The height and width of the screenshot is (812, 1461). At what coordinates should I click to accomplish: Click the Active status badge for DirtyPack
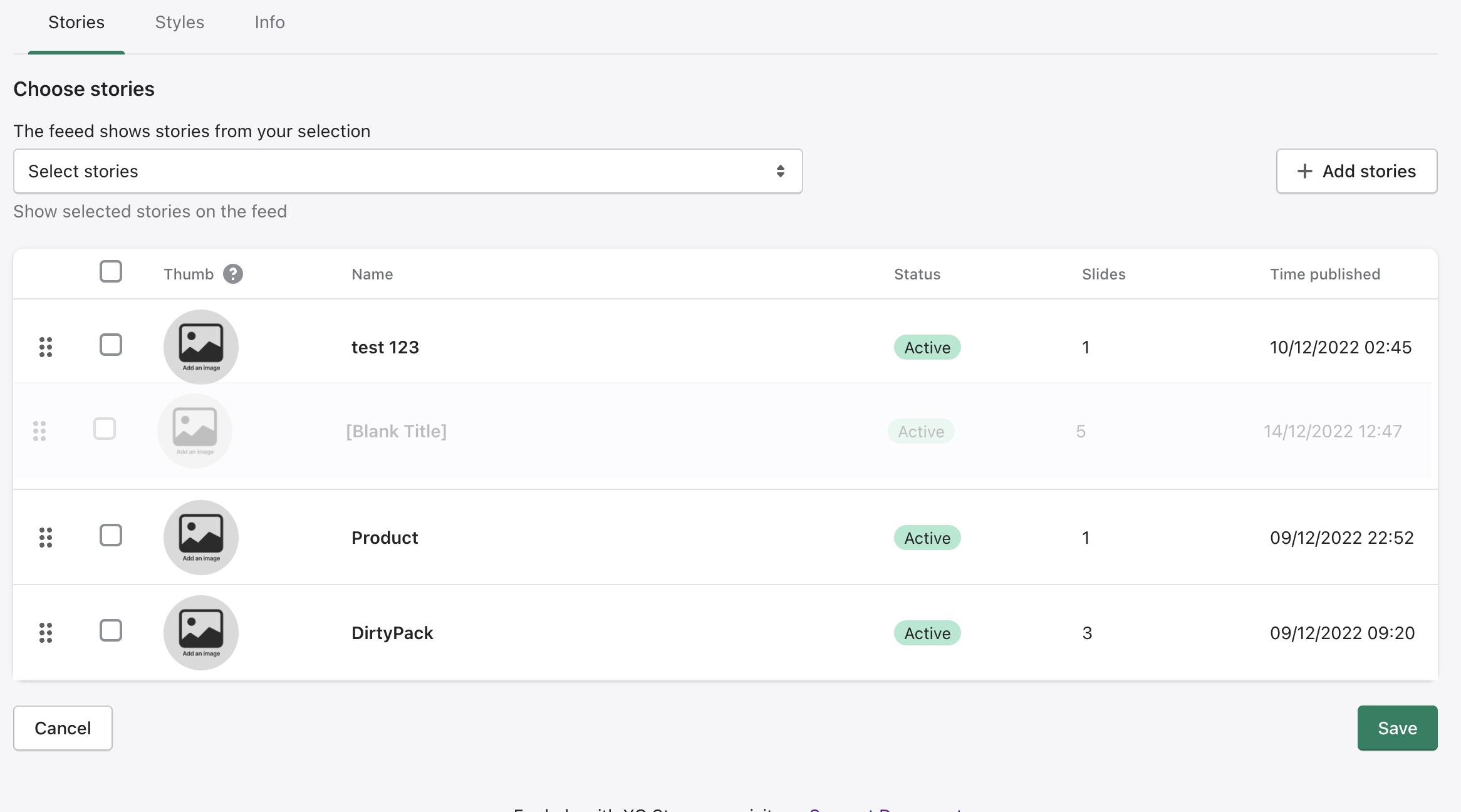click(927, 633)
